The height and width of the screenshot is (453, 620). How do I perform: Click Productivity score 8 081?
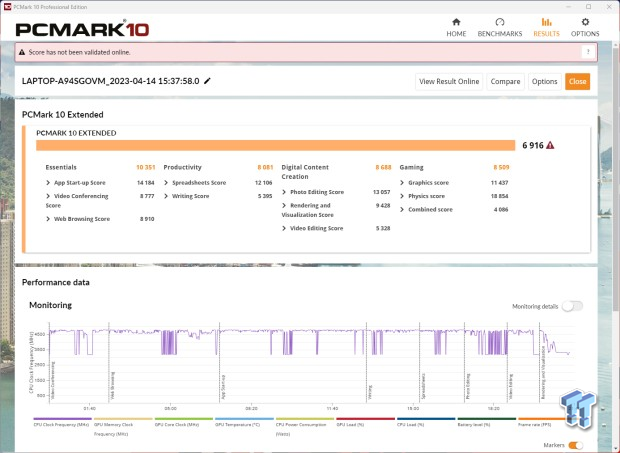coord(265,167)
